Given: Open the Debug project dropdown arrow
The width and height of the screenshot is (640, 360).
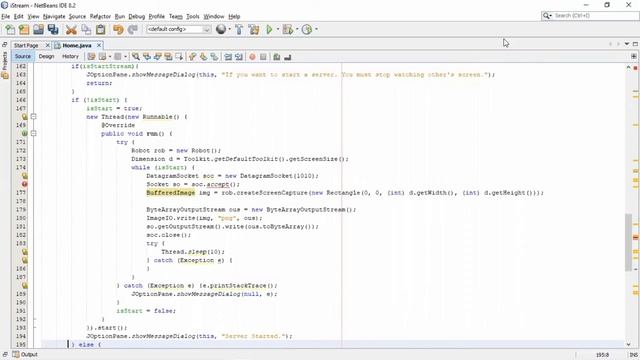Looking at the screenshot, I should tap(297, 29).
